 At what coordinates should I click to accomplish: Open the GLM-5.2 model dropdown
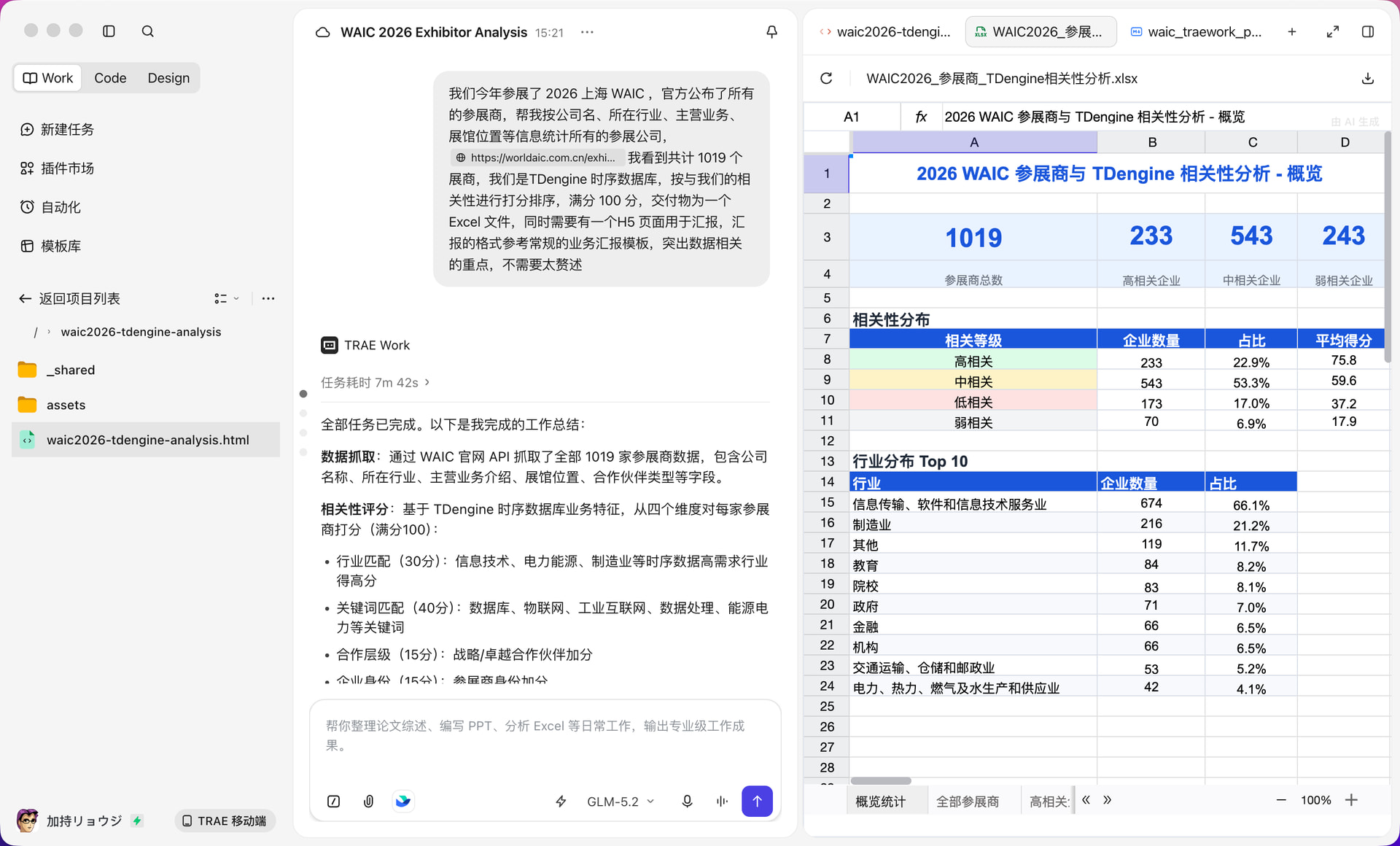coord(621,801)
